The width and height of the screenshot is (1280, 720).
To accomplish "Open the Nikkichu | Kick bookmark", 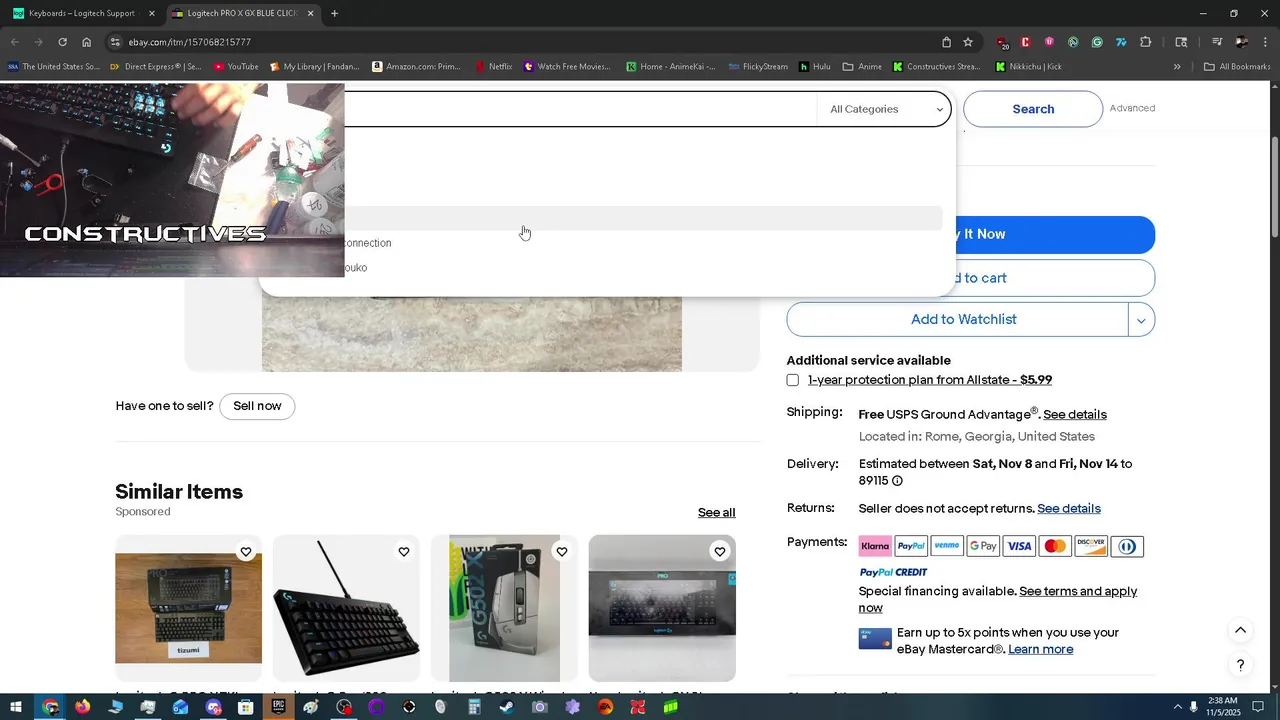I will click(1028, 67).
